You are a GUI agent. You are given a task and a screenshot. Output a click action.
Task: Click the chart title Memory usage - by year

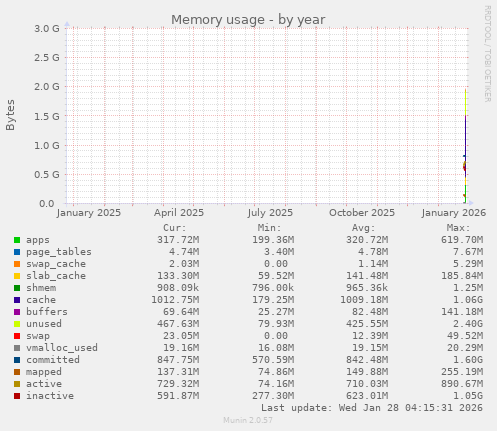(248, 20)
